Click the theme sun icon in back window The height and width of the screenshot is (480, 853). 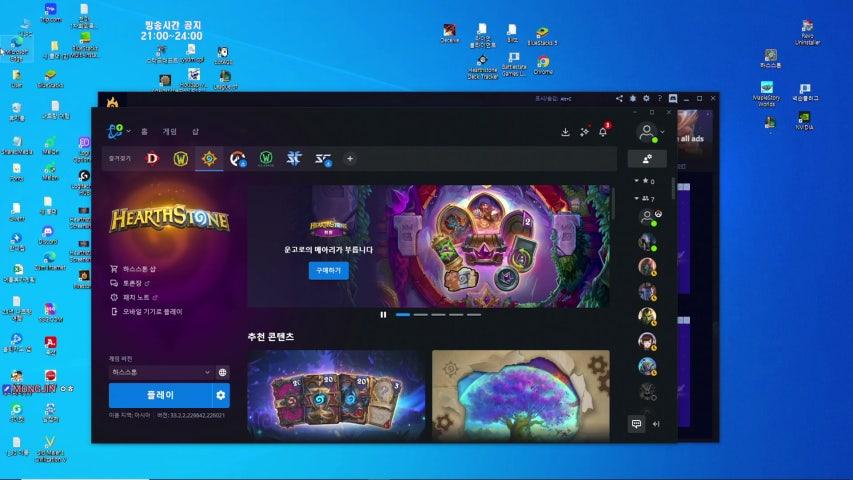(633, 99)
